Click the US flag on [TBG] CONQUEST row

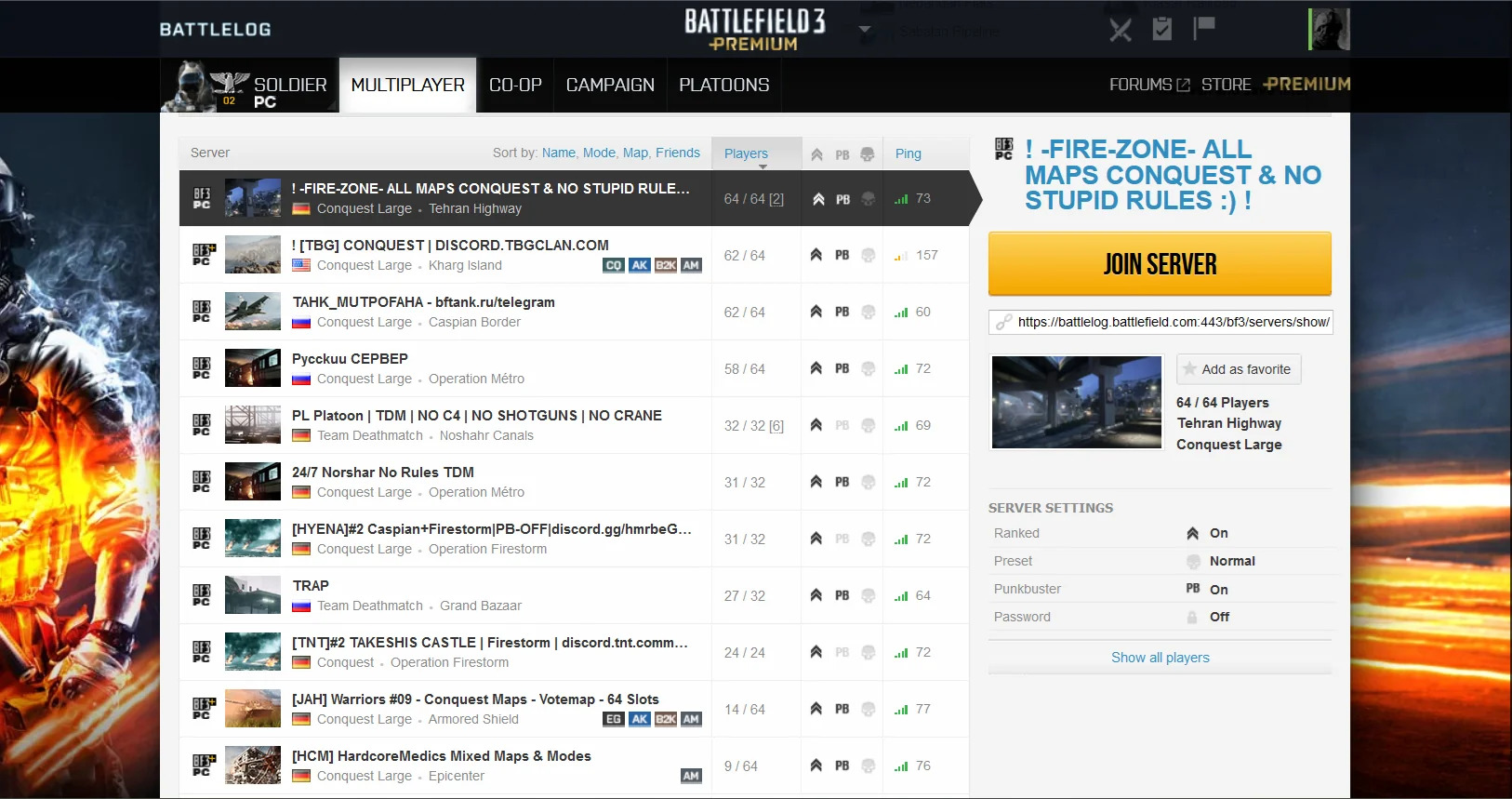[301, 265]
